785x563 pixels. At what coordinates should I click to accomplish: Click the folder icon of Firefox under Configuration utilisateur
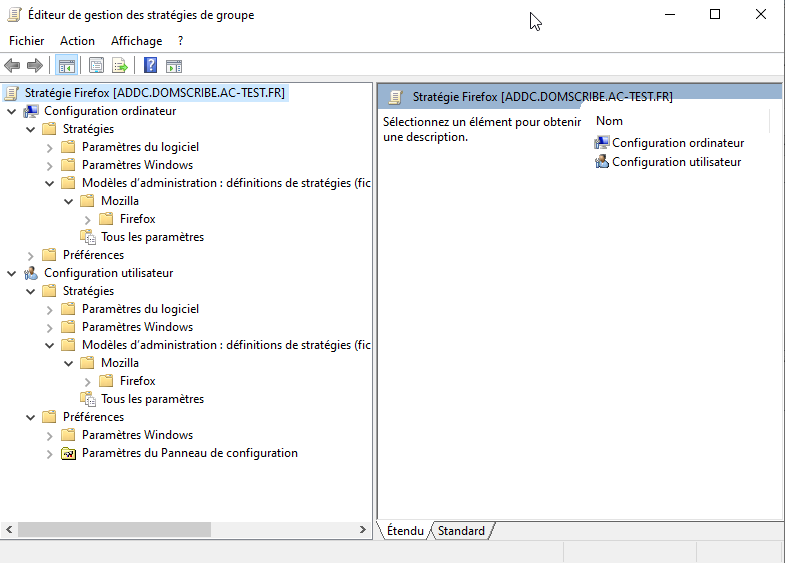(x=106, y=381)
